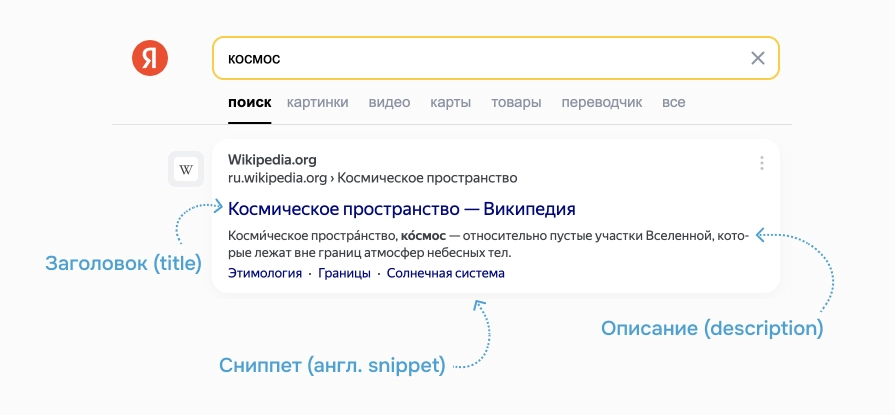Screen dimensions: 895x415
Task: Open the товары tab
Action: 516,103
